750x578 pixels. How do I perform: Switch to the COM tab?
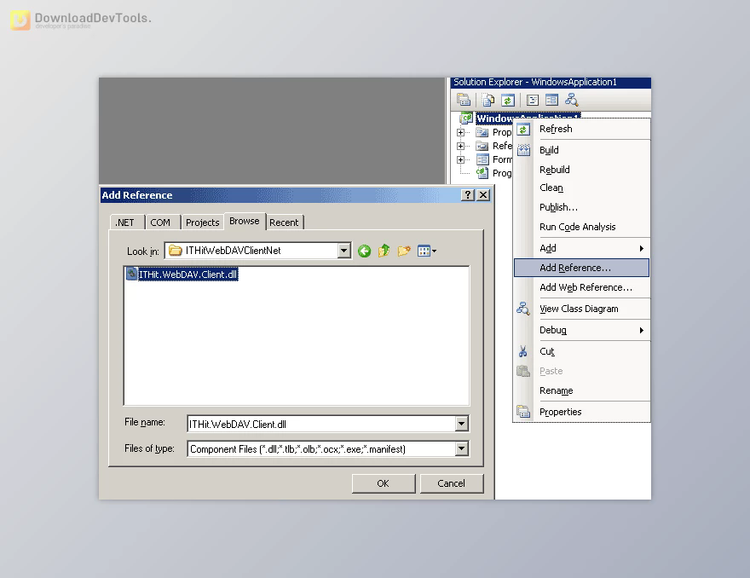tap(162, 222)
